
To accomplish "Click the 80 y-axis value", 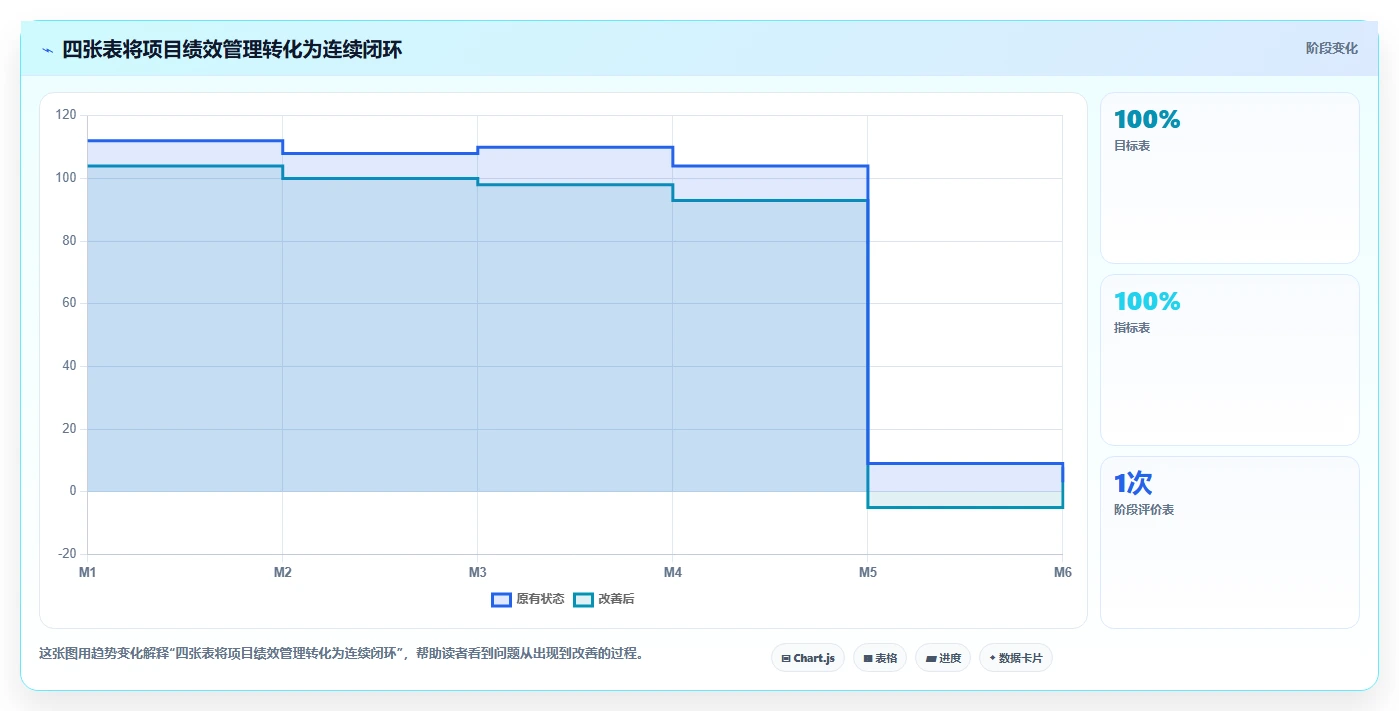I will (x=69, y=241).
